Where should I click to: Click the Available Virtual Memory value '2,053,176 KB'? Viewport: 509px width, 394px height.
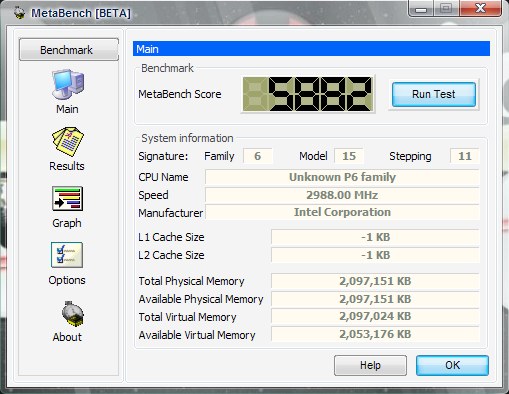coord(375,334)
